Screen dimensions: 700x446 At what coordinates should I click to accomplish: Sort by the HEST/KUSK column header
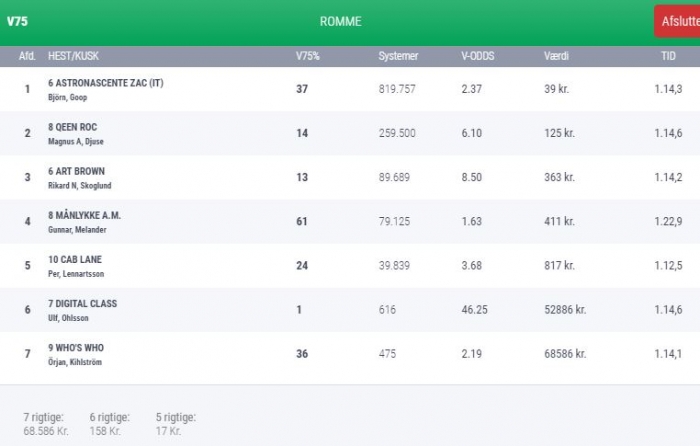click(72, 57)
